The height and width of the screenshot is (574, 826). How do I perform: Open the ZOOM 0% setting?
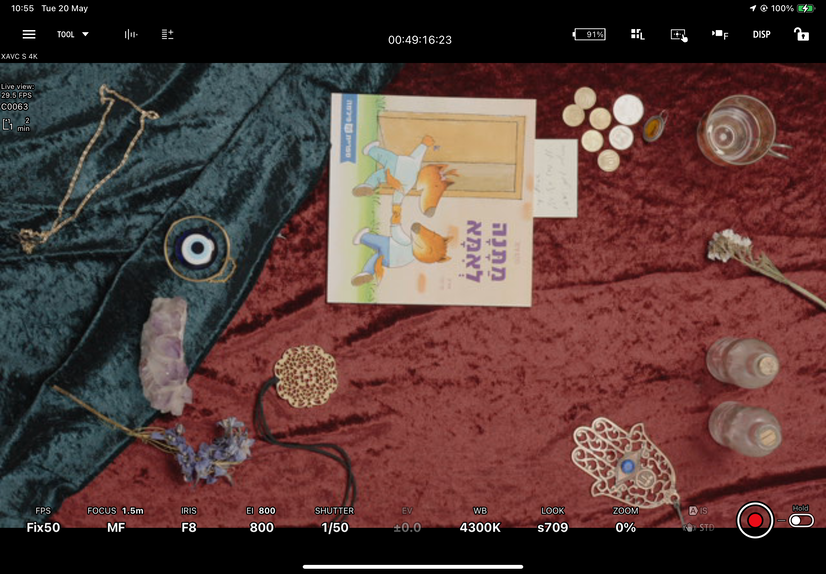(625, 520)
